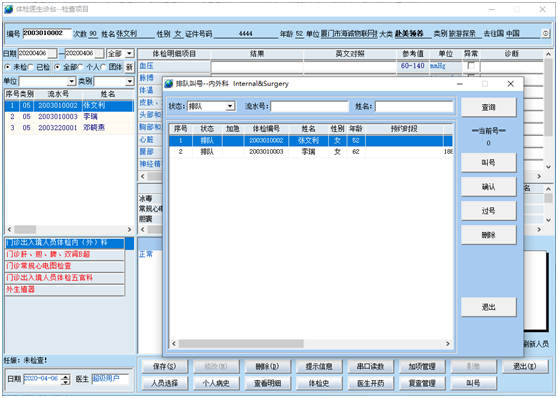Select the 已检 radio button
This screenshot has height=398, width=558.
tap(31, 67)
